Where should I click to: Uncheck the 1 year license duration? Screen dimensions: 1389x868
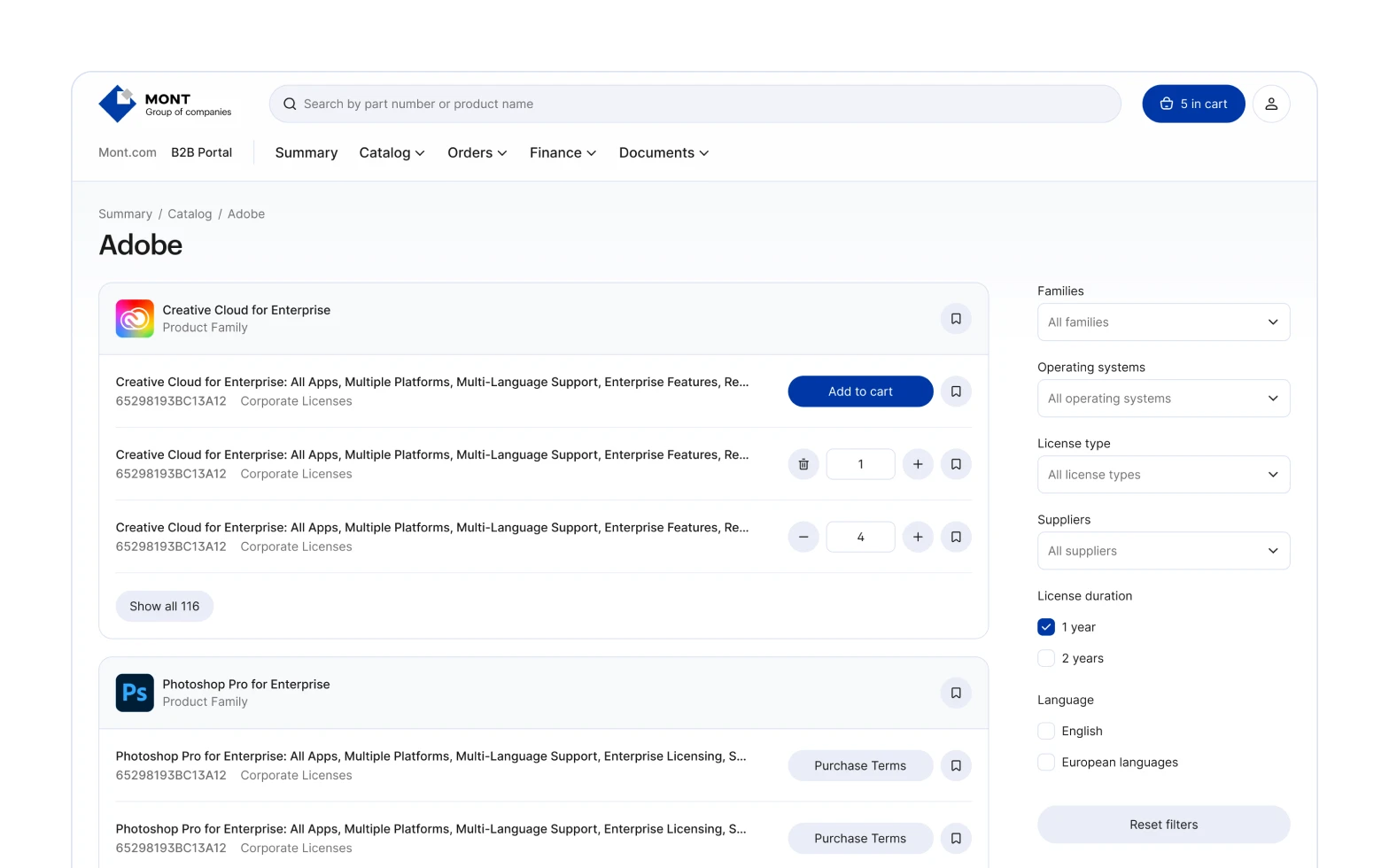[x=1046, y=627]
